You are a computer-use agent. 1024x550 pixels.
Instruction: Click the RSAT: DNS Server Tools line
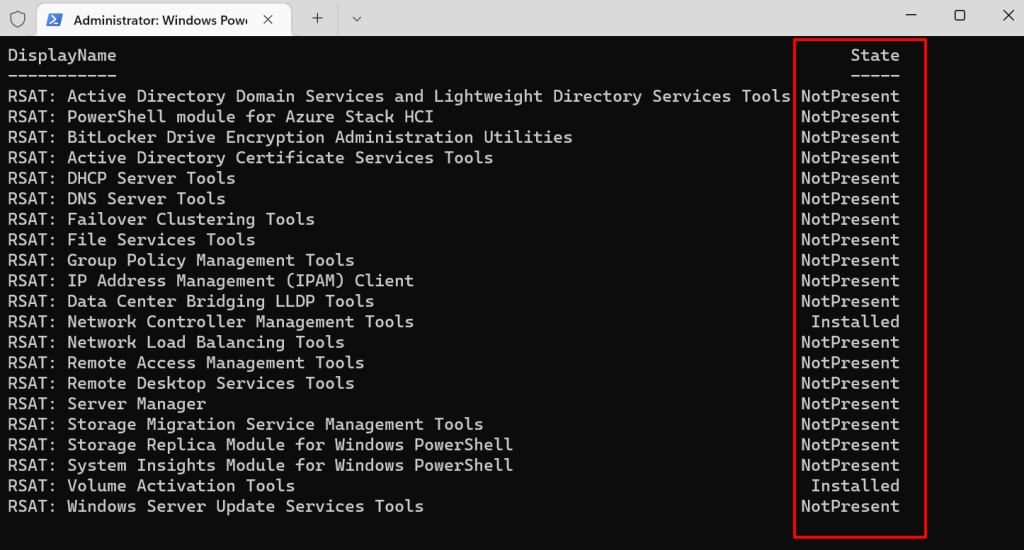click(x=116, y=199)
